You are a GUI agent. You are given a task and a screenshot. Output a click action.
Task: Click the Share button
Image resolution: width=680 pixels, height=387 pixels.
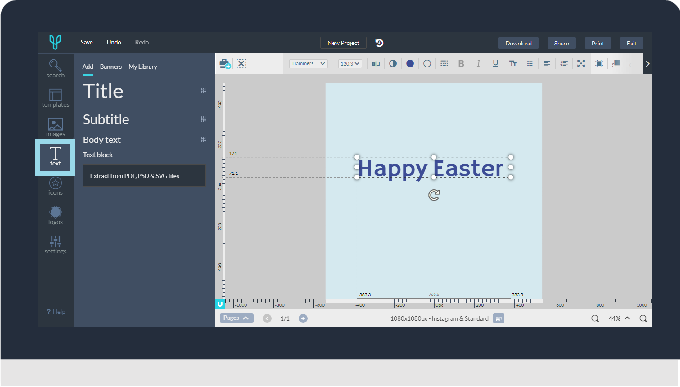[562, 43]
